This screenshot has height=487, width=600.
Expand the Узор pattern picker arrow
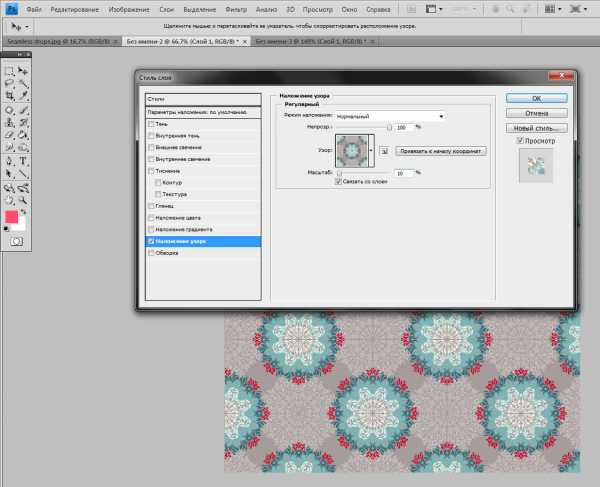tap(372, 150)
